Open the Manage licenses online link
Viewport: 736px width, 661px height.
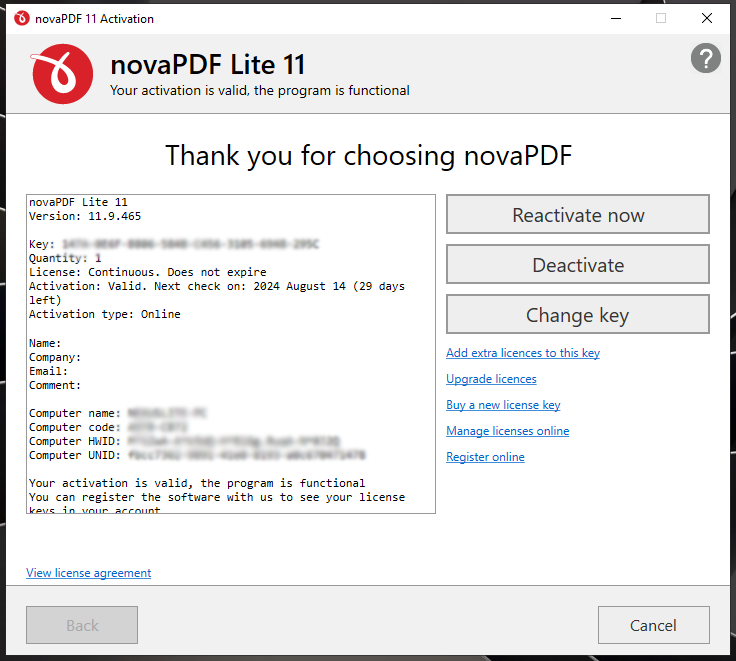(507, 431)
